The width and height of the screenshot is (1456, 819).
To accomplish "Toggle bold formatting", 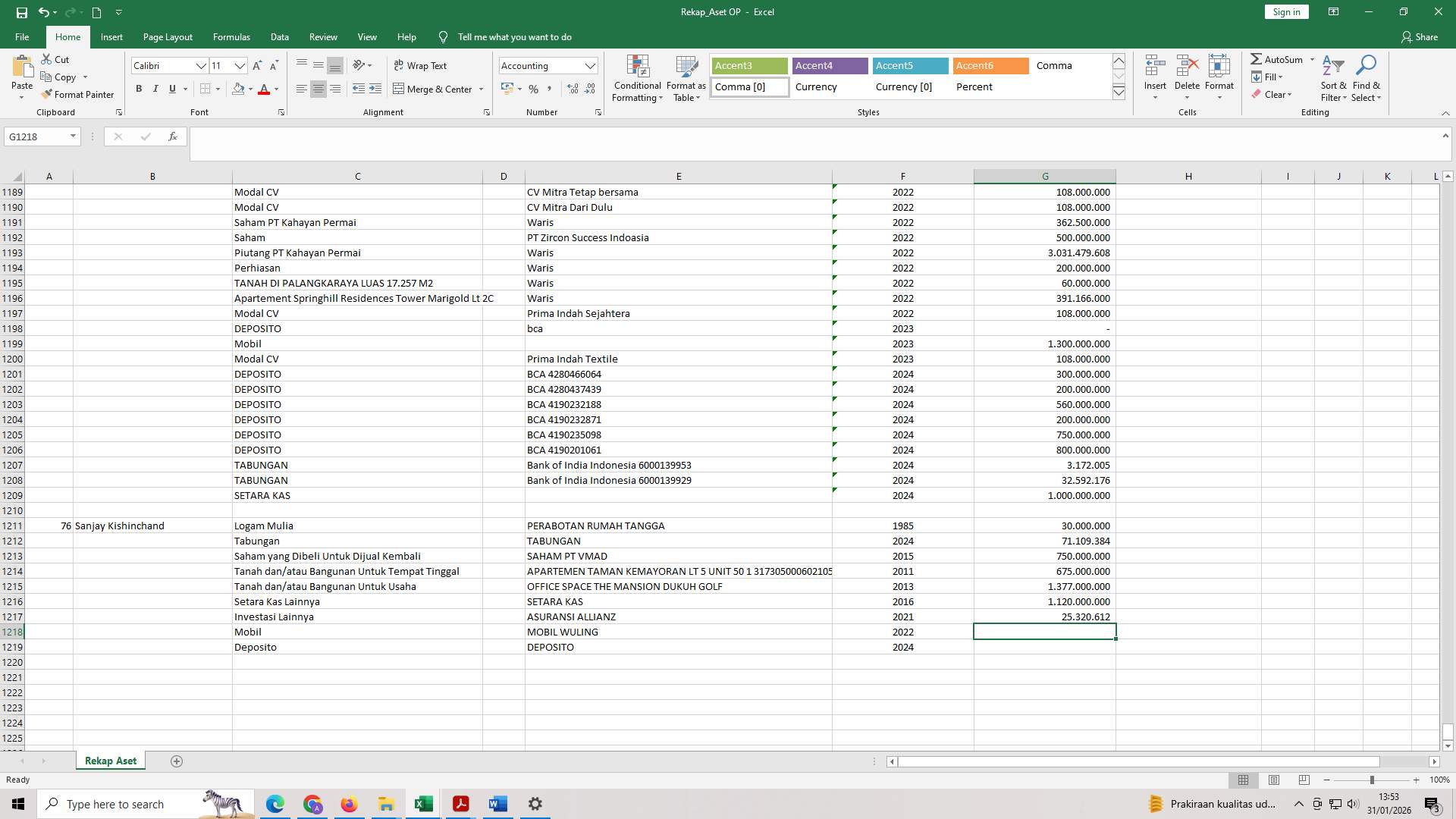I will [x=139, y=89].
